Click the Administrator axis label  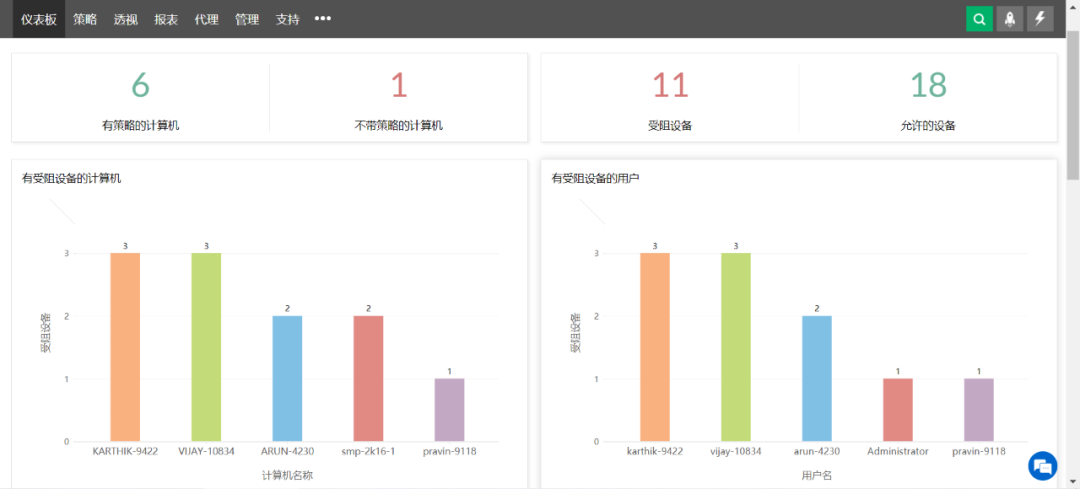pos(898,452)
